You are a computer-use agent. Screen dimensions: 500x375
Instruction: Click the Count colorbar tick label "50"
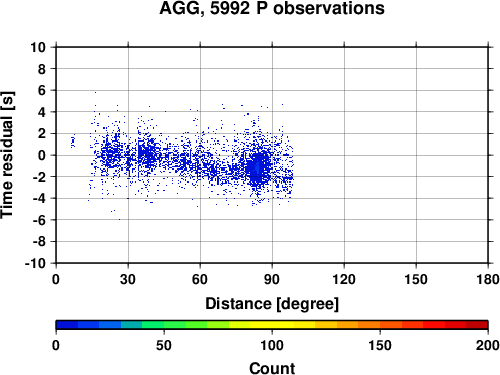tap(164, 345)
